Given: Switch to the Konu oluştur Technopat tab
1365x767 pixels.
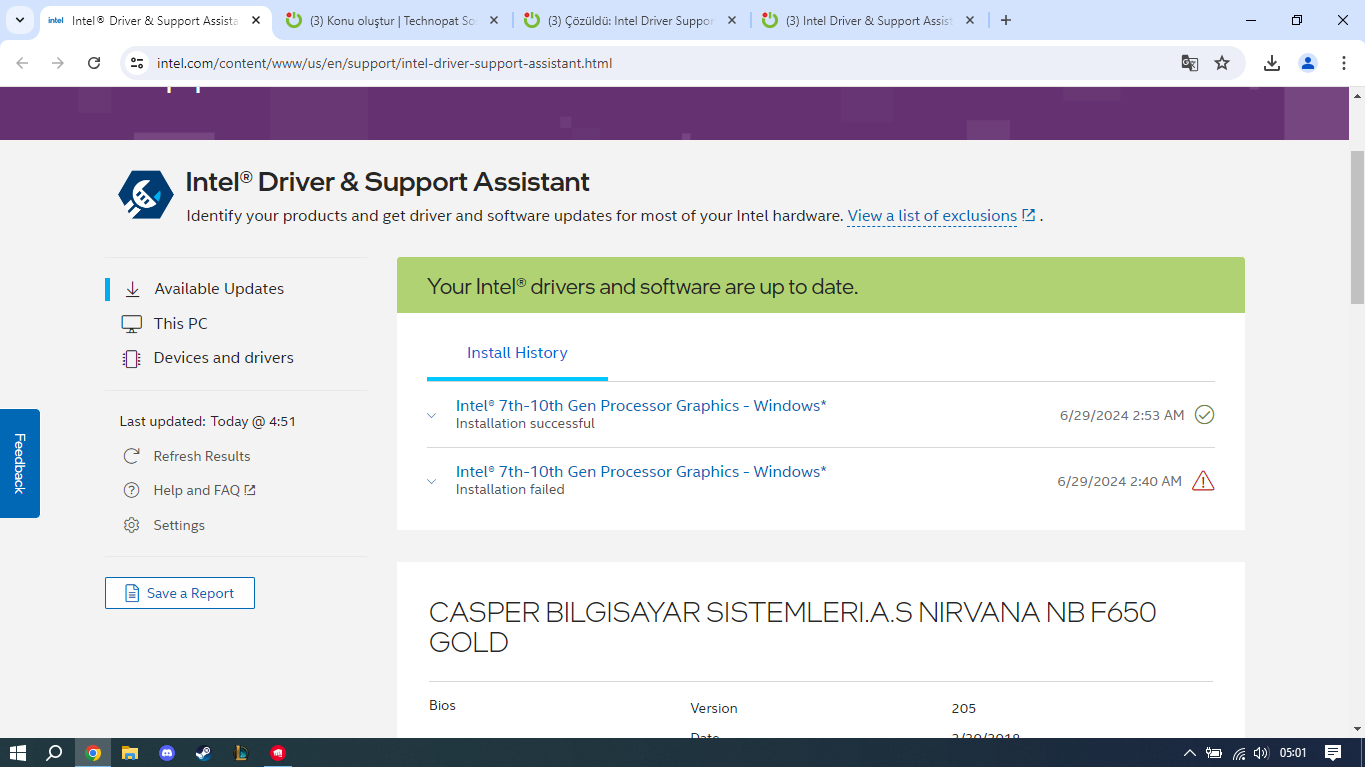Looking at the screenshot, I should coord(392,20).
